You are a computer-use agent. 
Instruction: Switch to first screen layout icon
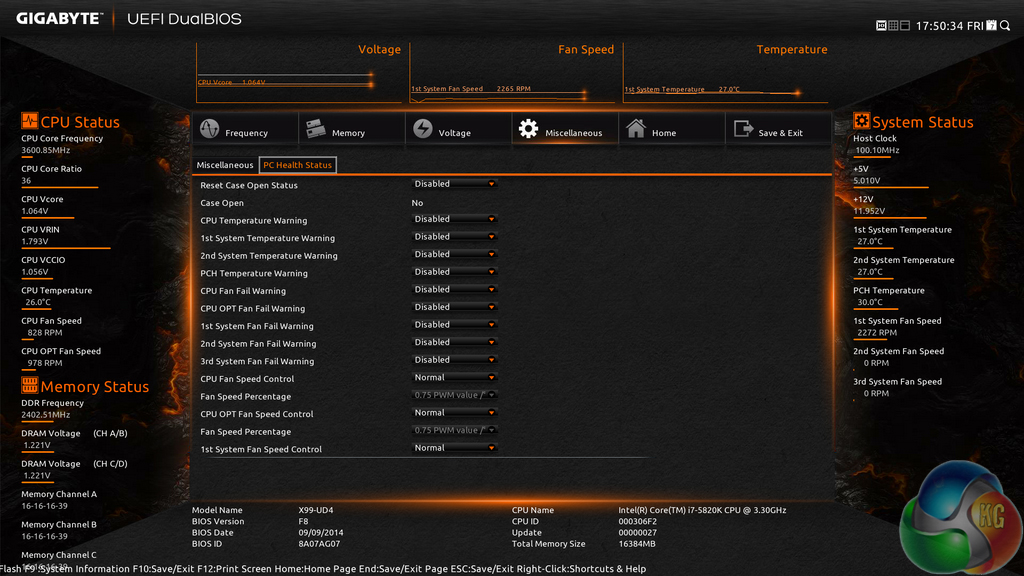881,25
